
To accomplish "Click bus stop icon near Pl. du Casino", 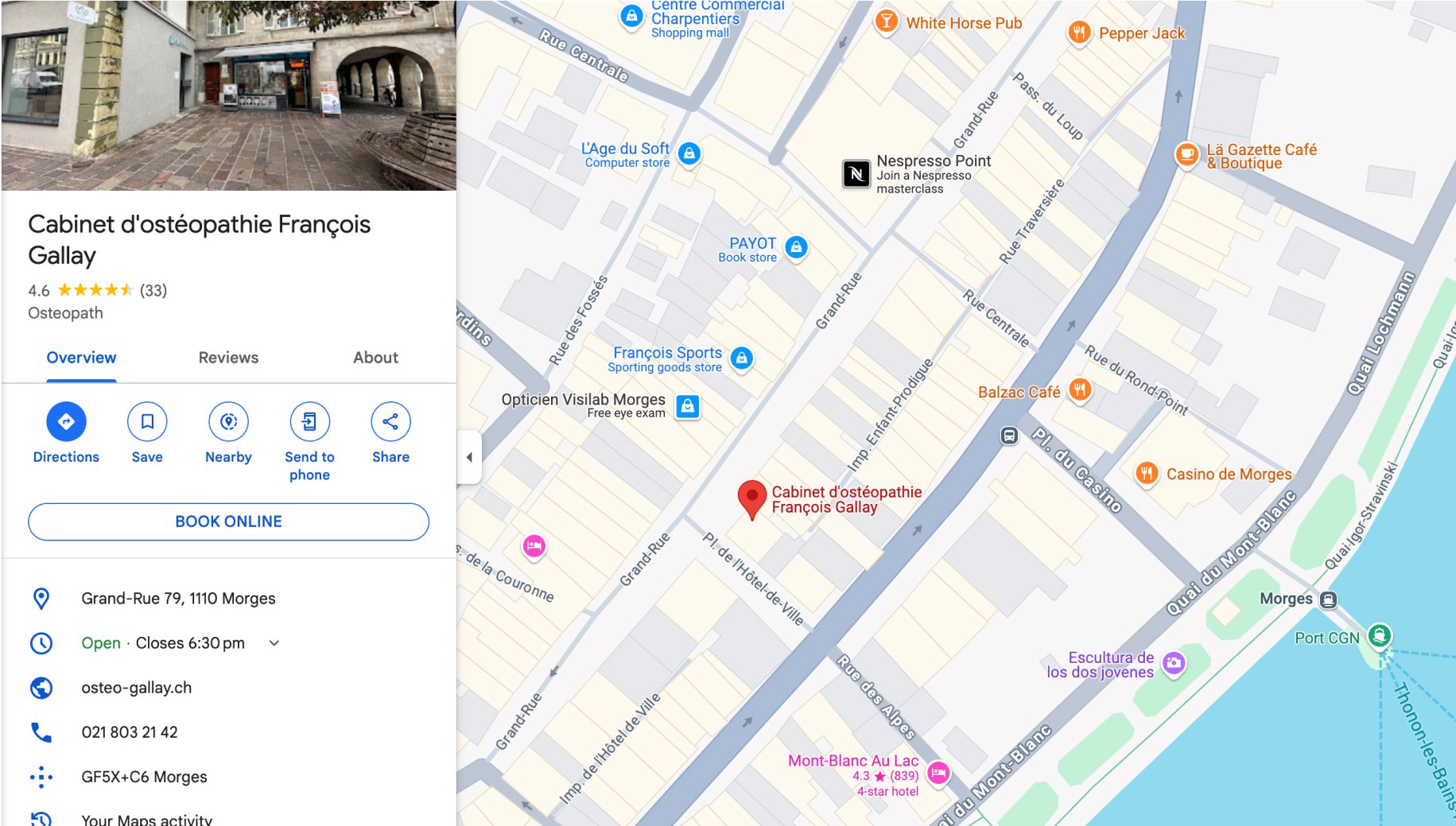I will tap(1009, 436).
